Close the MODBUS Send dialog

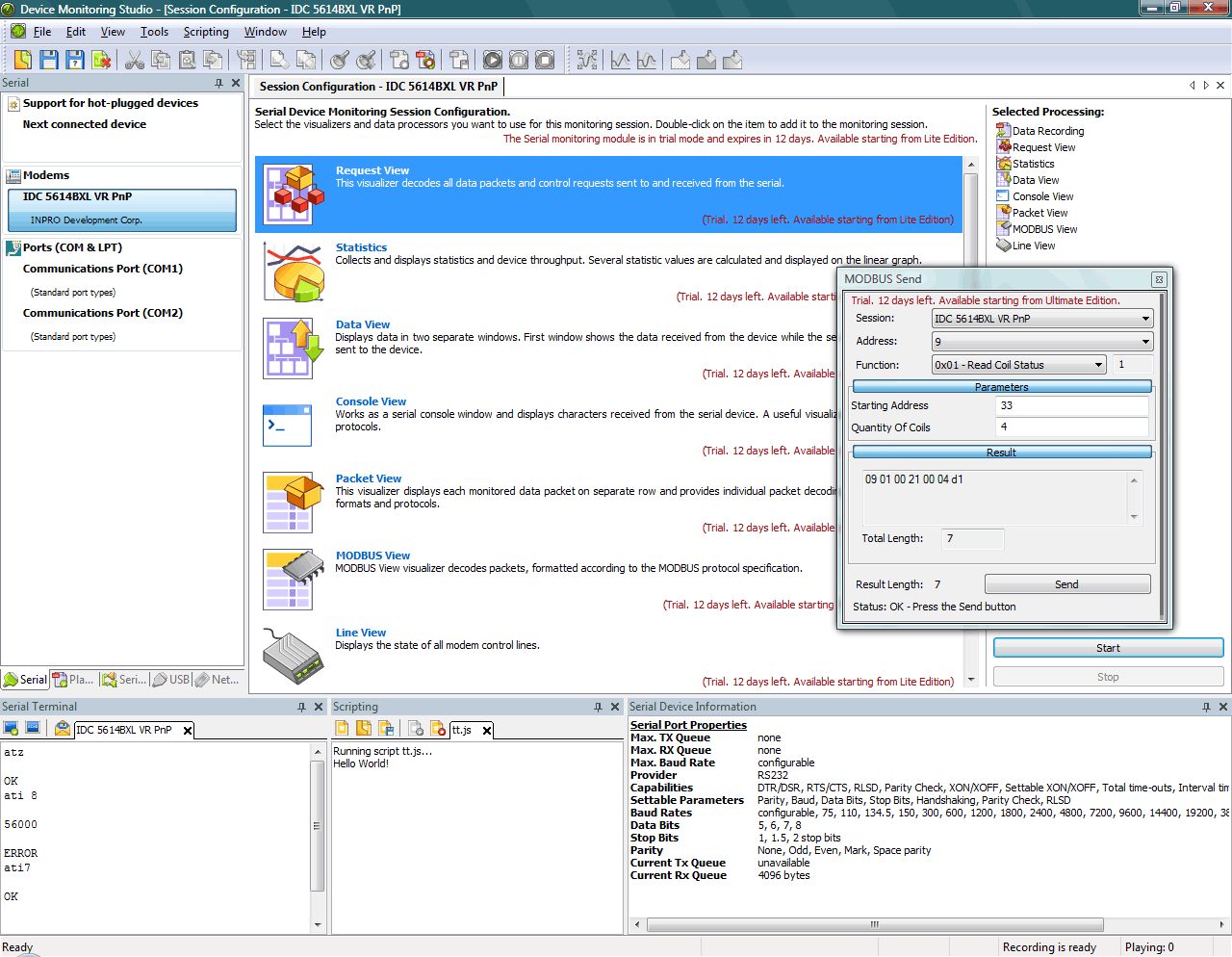[1159, 279]
